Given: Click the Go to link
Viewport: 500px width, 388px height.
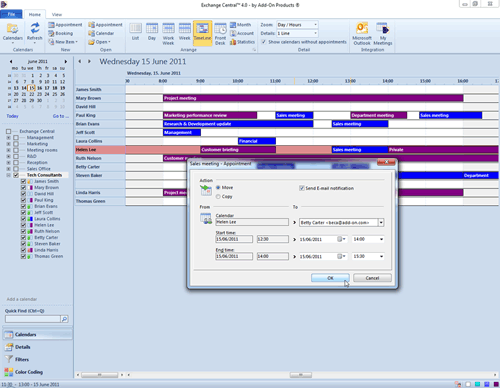Looking at the screenshot, I should [x=60, y=116].
